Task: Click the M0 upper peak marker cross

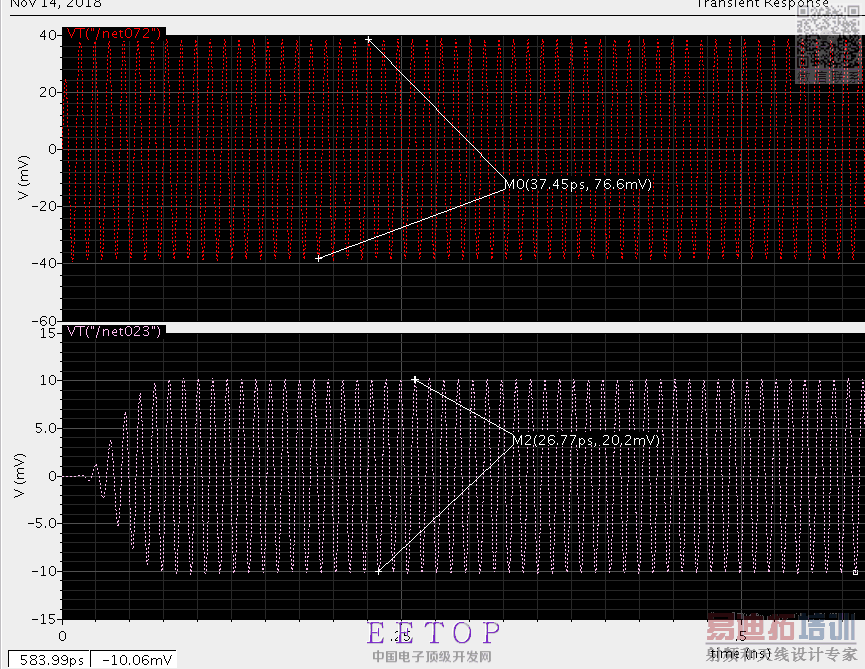Action: point(369,40)
